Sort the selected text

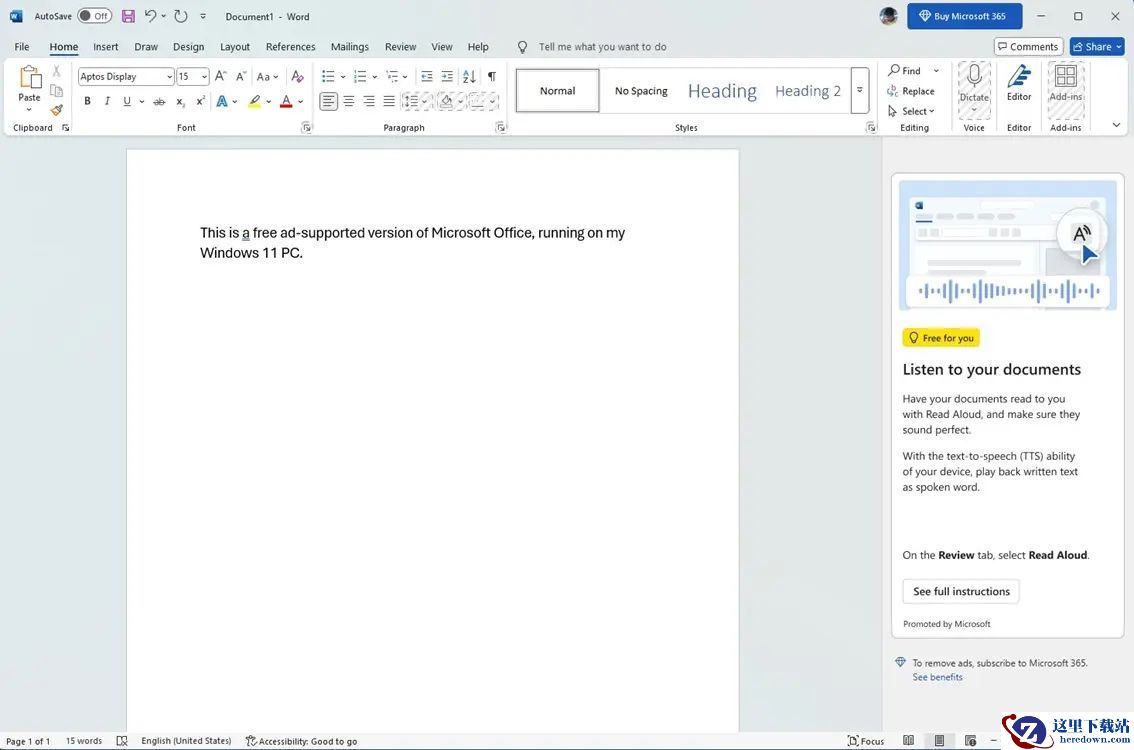[469, 76]
